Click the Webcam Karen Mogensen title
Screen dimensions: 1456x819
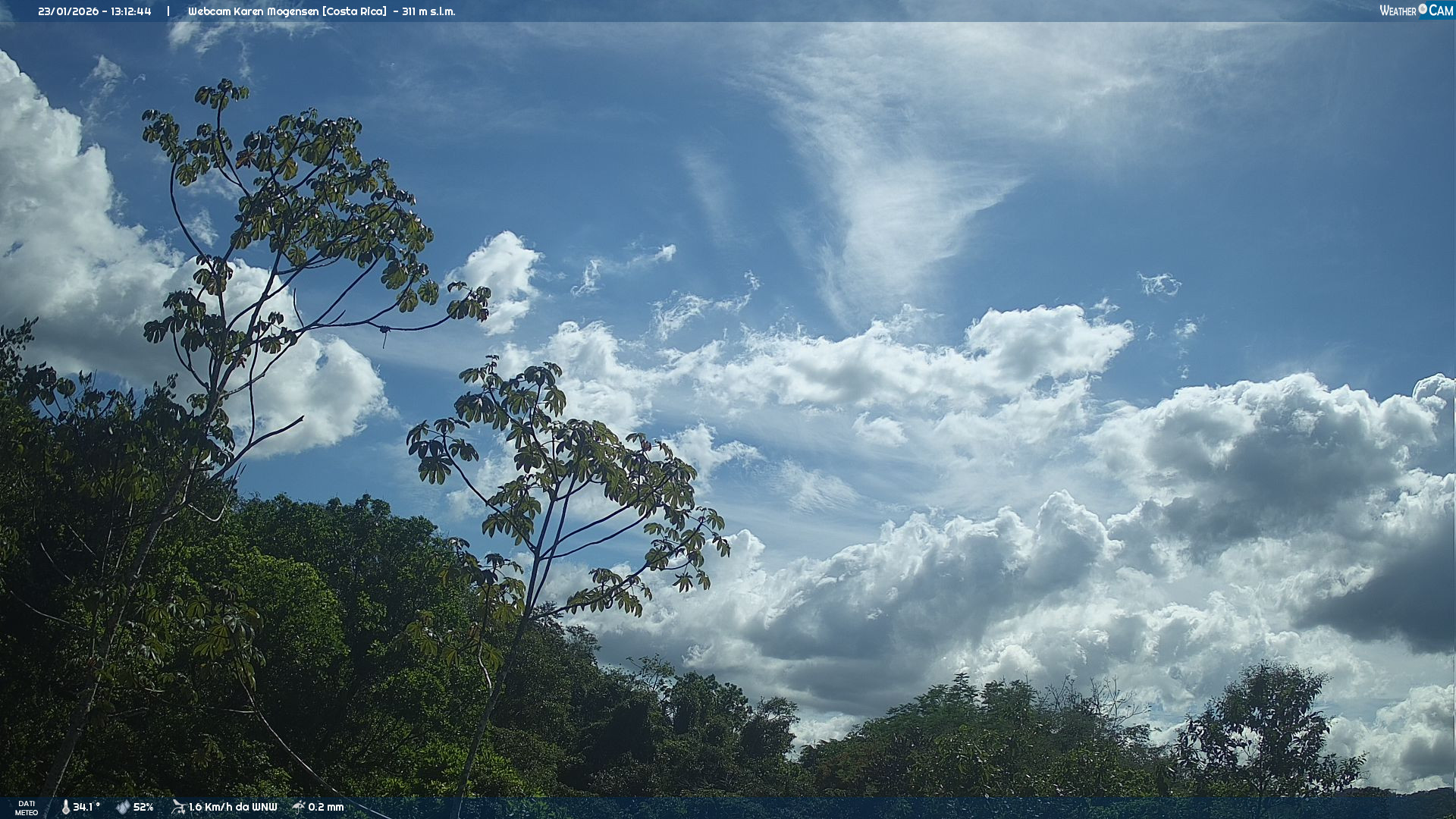coord(254,11)
